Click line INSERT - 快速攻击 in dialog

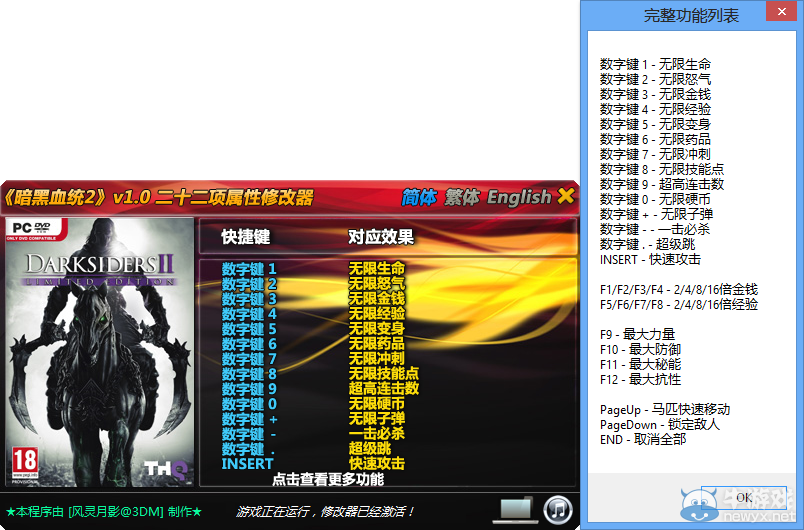(650, 259)
